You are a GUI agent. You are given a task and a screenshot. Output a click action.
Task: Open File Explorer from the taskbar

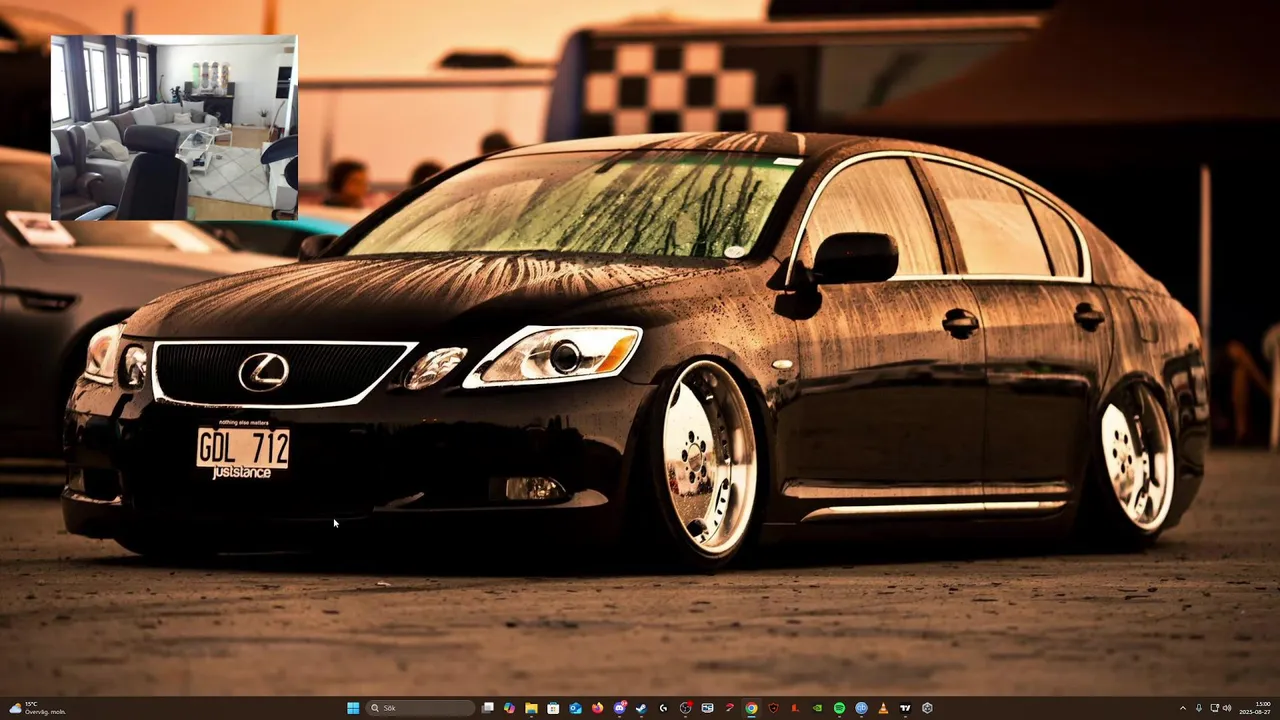point(531,708)
